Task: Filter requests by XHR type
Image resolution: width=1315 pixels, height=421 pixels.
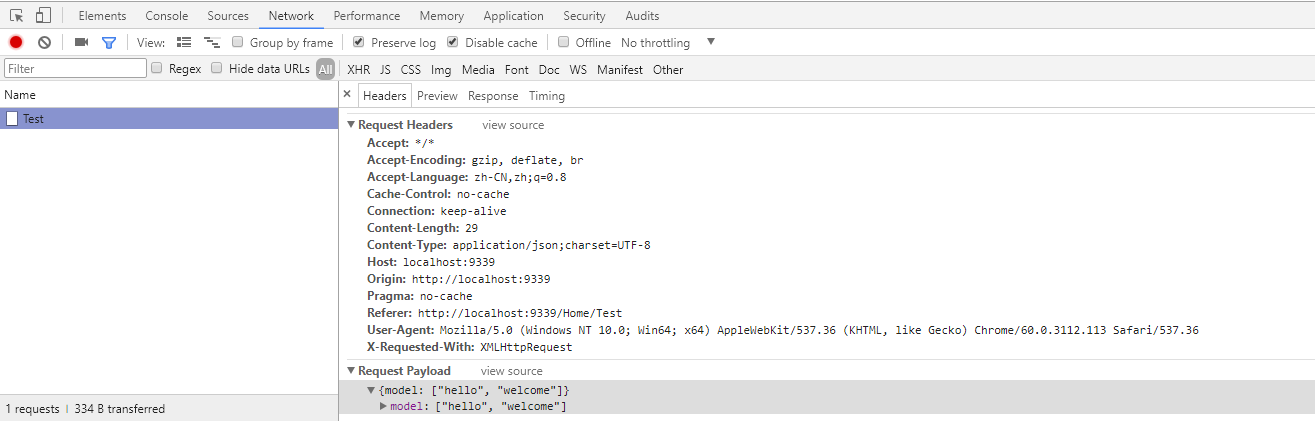Action: click(358, 69)
